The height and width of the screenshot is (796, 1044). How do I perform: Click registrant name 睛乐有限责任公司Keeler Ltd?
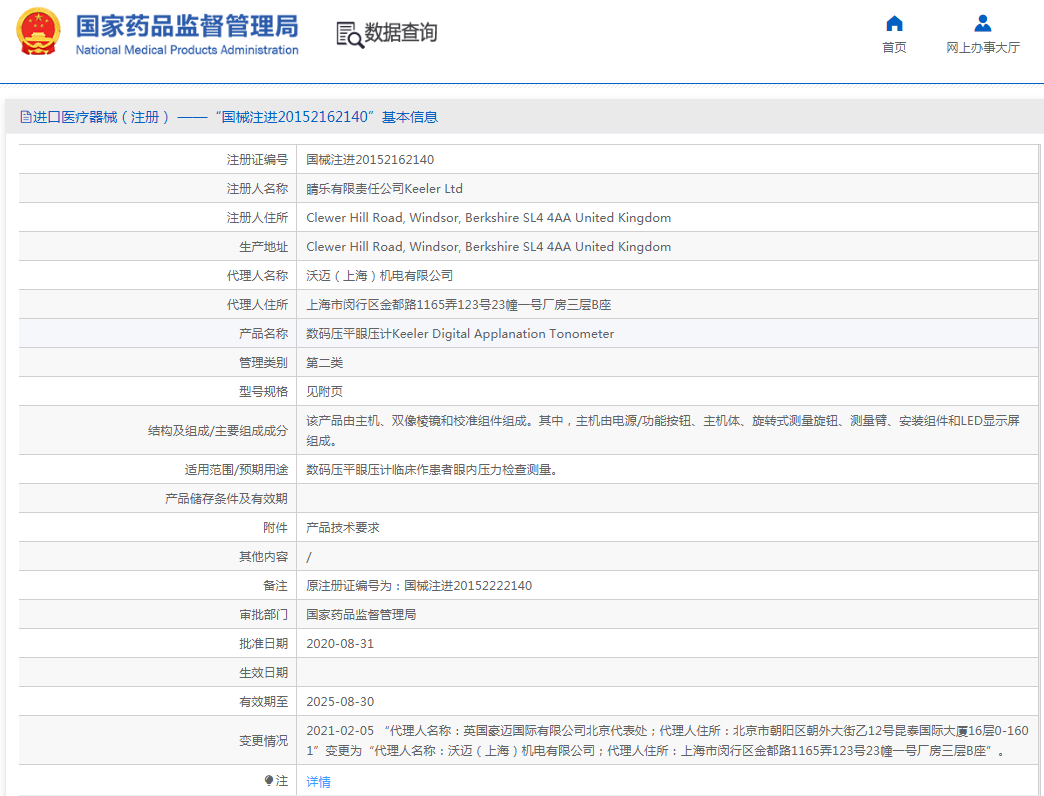pos(384,188)
